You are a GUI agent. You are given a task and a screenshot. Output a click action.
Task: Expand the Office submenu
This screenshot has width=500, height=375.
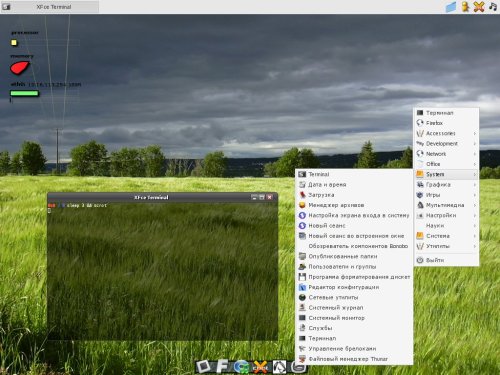[446, 164]
